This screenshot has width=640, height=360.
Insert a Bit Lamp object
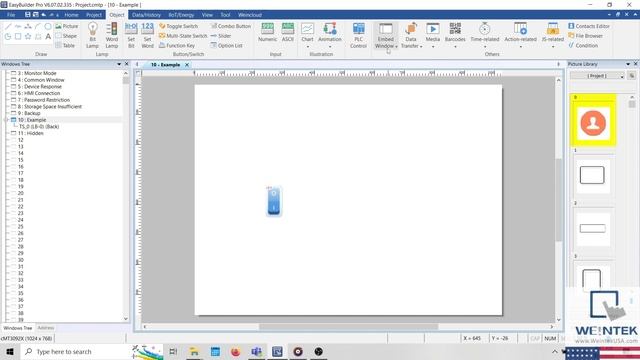pyautogui.click(x=93, y=35)
